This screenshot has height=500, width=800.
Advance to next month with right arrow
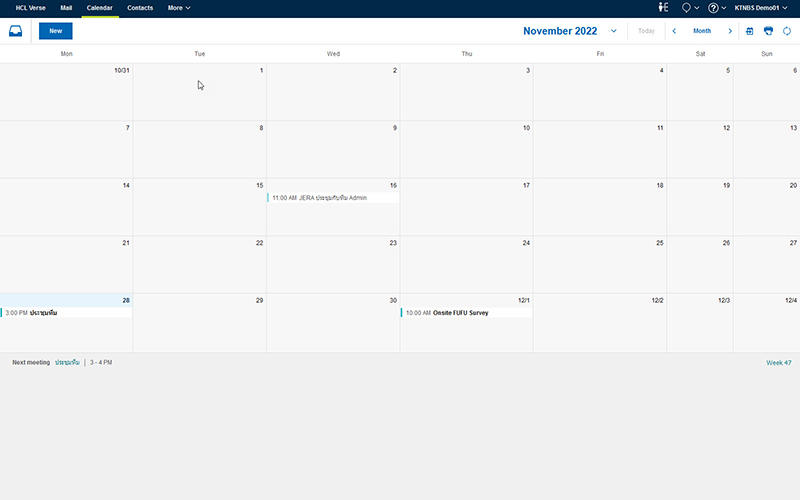[x=730, y=31]
